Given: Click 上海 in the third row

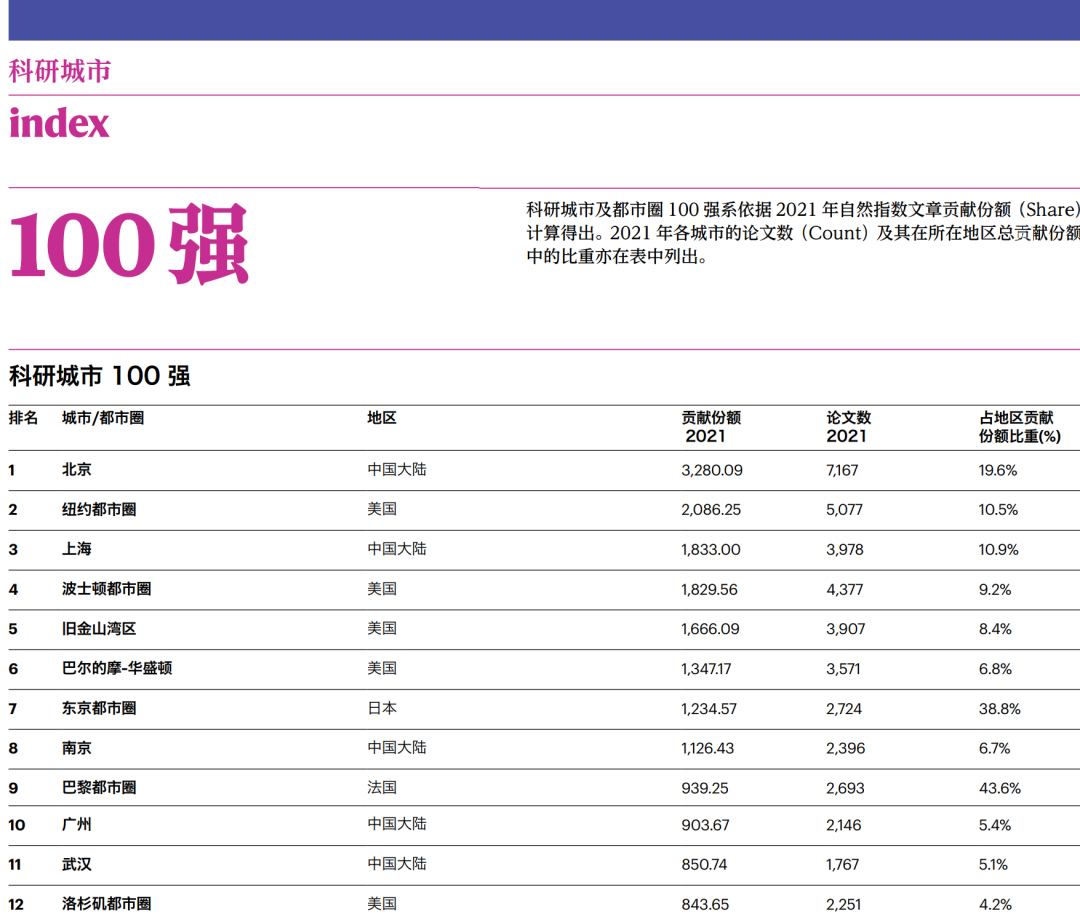Looking at the screenshot, I should pyautogui.click(x=77, y=549).
